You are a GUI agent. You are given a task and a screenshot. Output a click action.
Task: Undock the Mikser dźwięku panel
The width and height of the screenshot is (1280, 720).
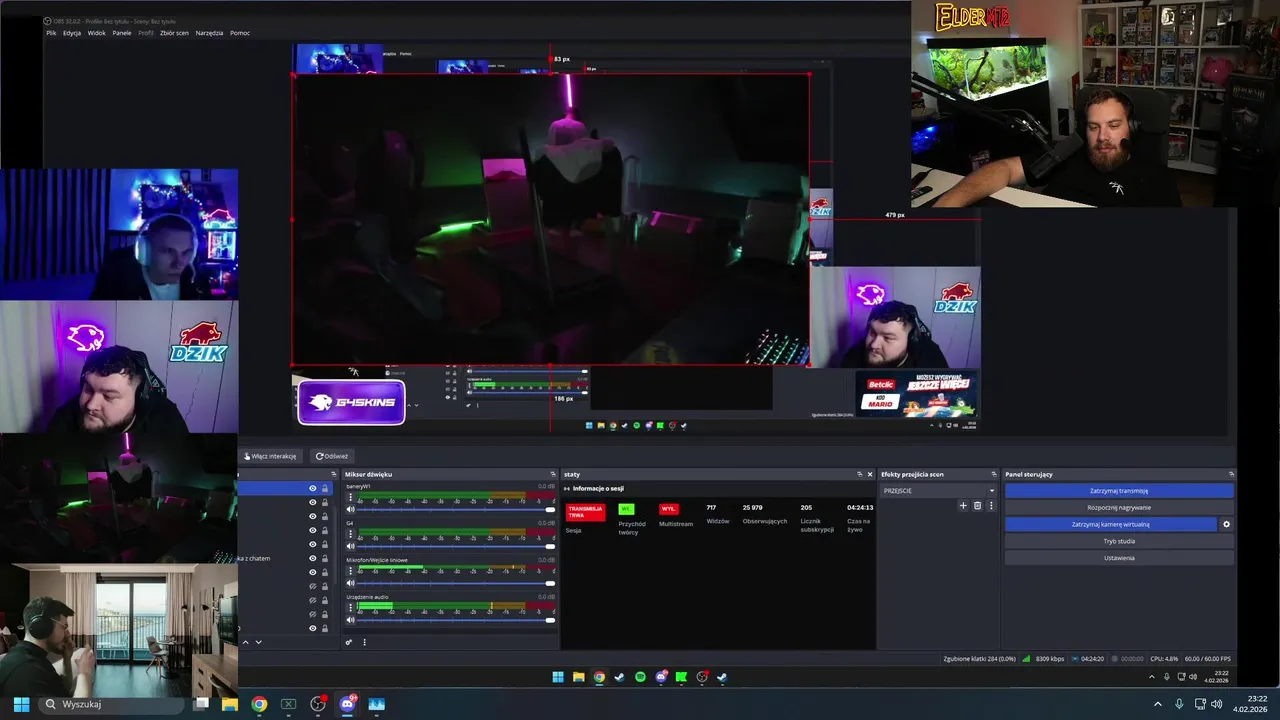pyautogui.click(x=553, y=474)
